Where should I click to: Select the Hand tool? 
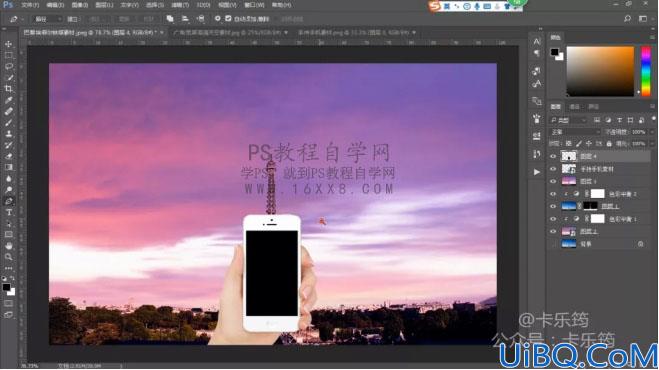(x=8, y=246)
